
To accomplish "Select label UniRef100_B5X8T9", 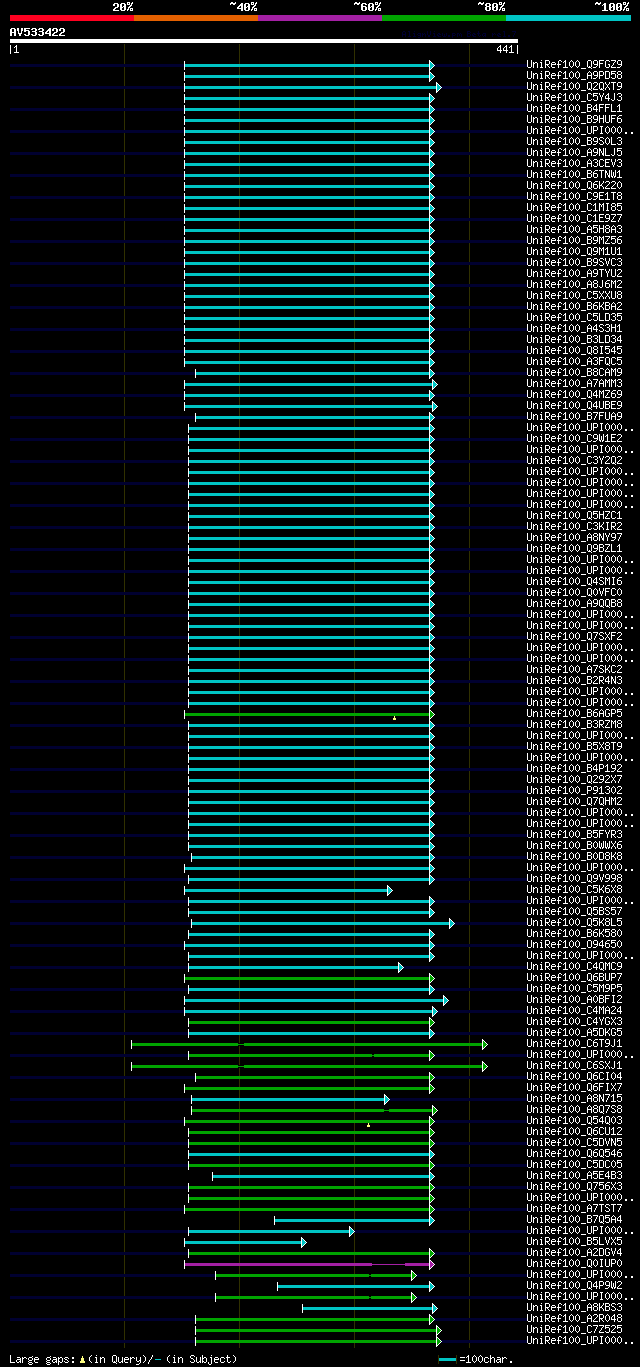I will click(x=574, y=746).
